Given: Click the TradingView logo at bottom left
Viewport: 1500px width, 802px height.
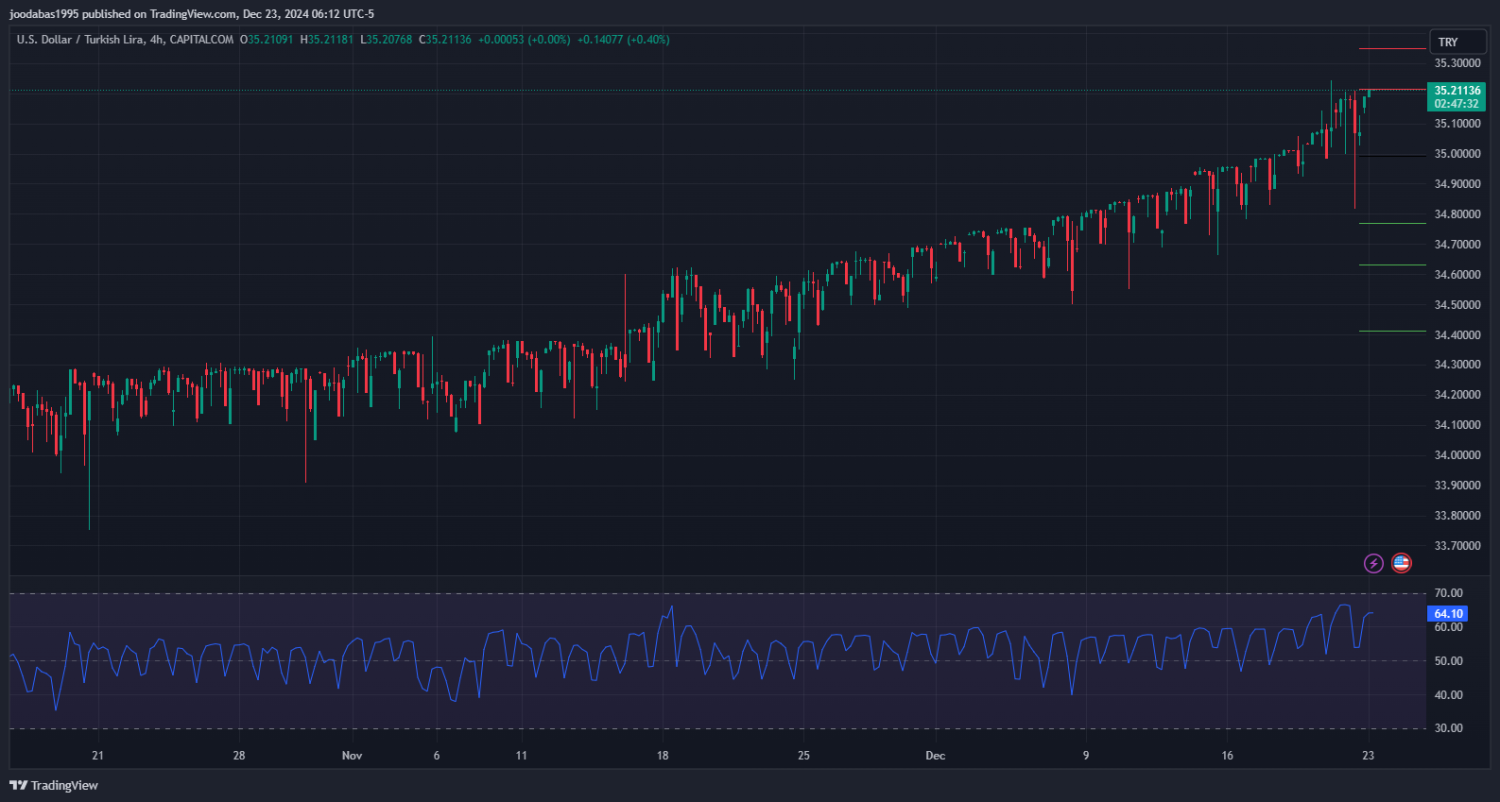Looking at the screenshot, I should pos(54,786).
